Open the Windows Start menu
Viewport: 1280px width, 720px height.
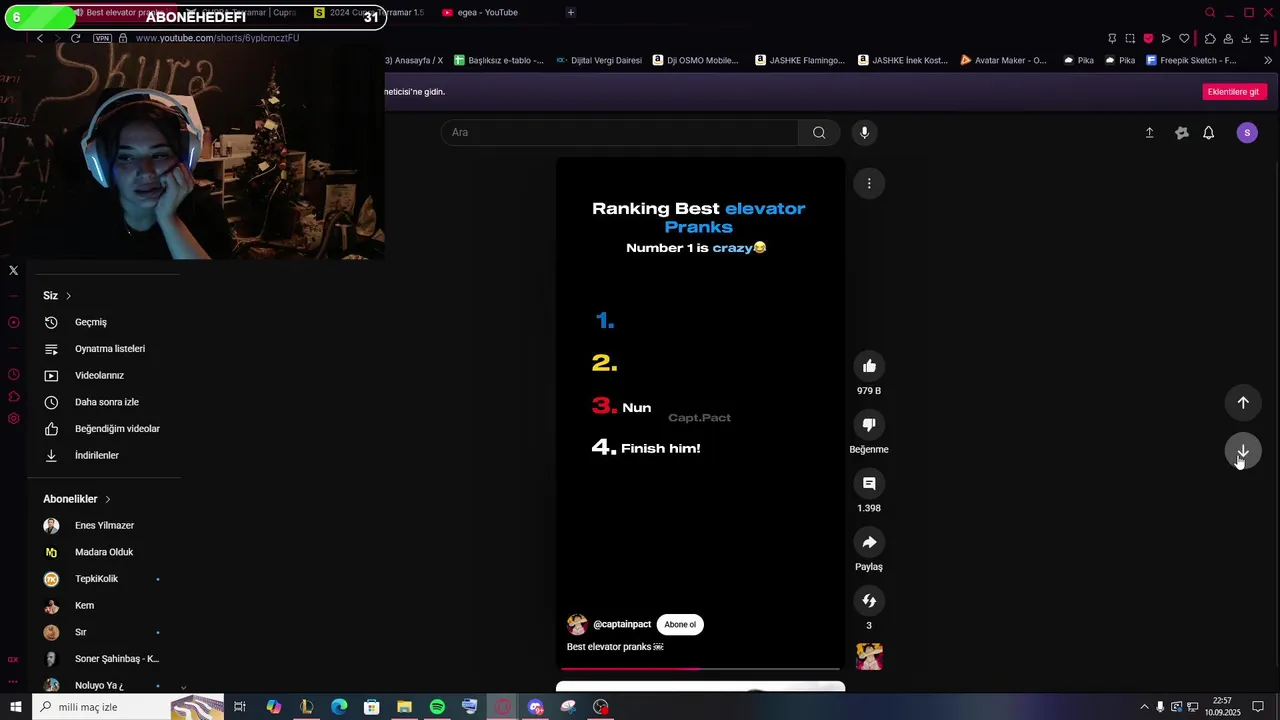[x=16, y=707]
